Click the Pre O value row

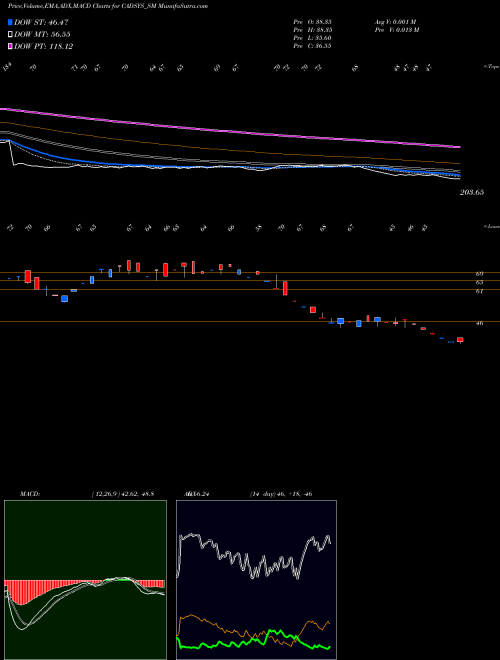[312, 21]
